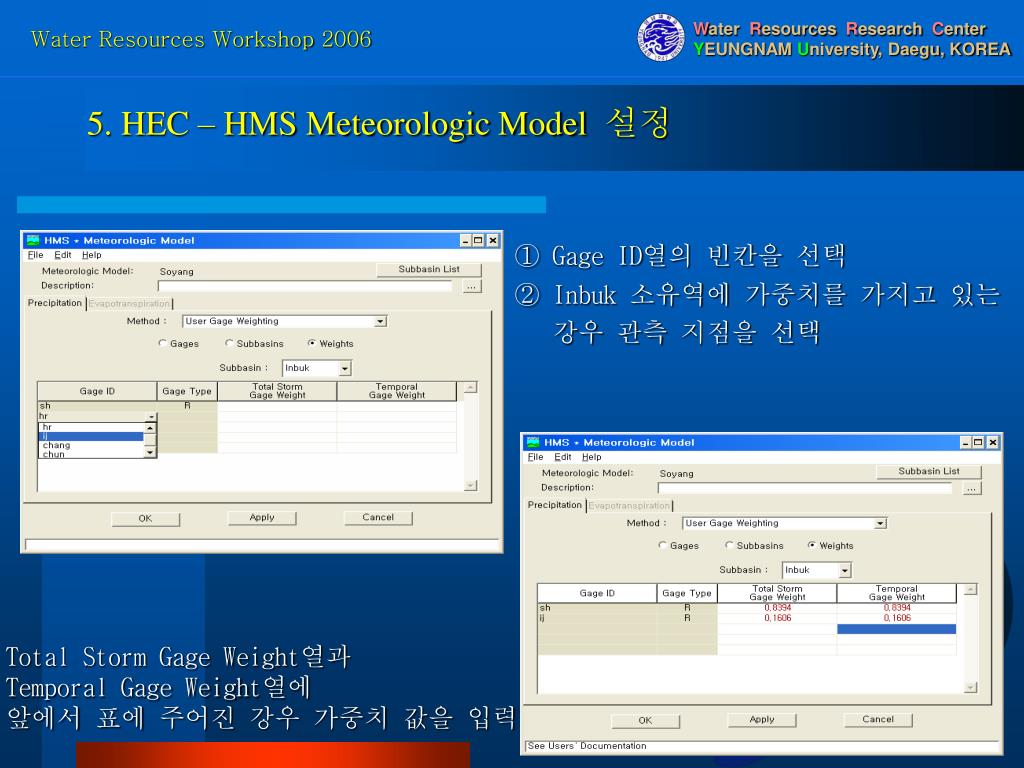Viewport: 1024px width, 768px height.
Task: Click Subbasin List button in upper window
Action: 429,269
